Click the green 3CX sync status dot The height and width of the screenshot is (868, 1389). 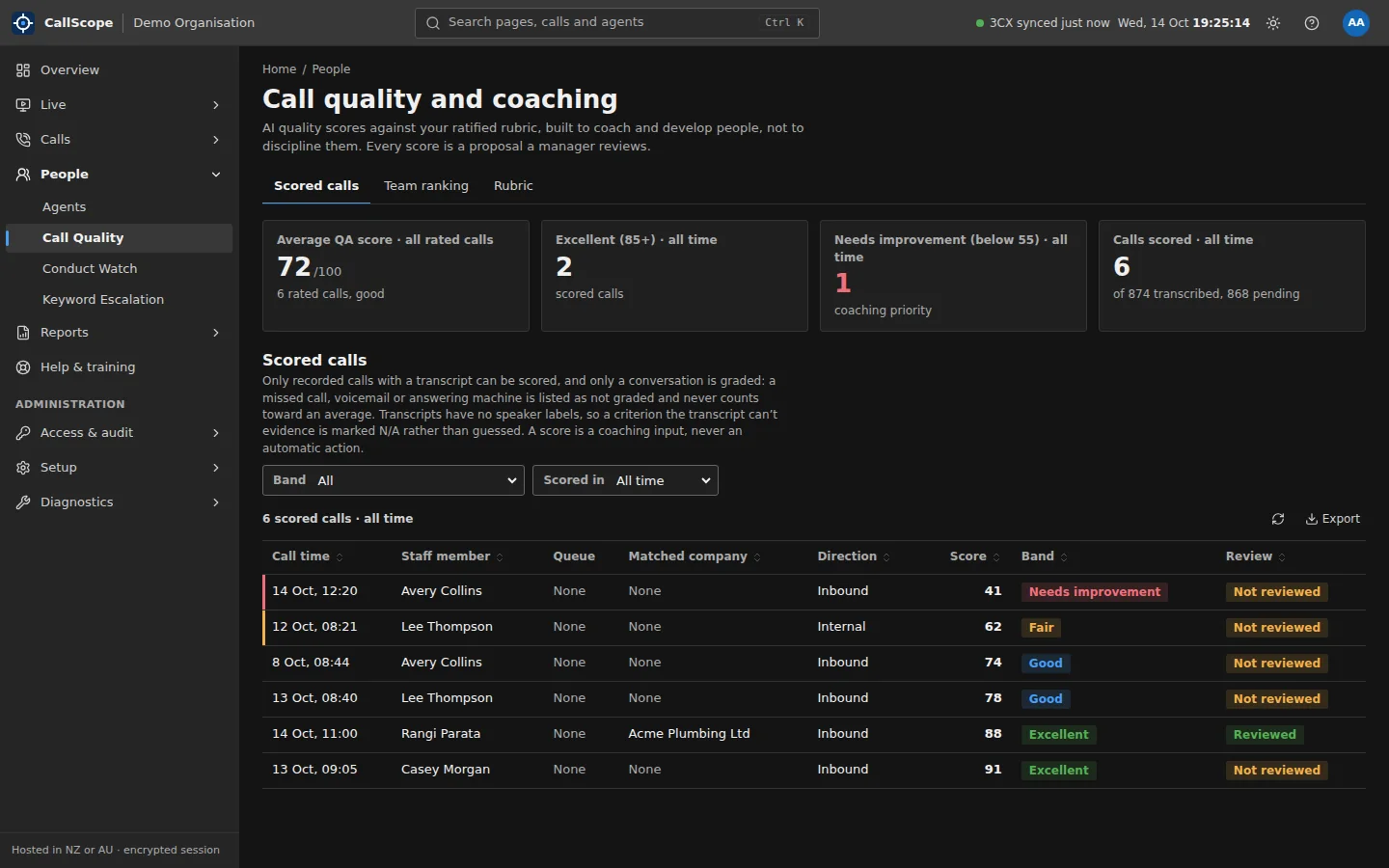click(980, 23)
